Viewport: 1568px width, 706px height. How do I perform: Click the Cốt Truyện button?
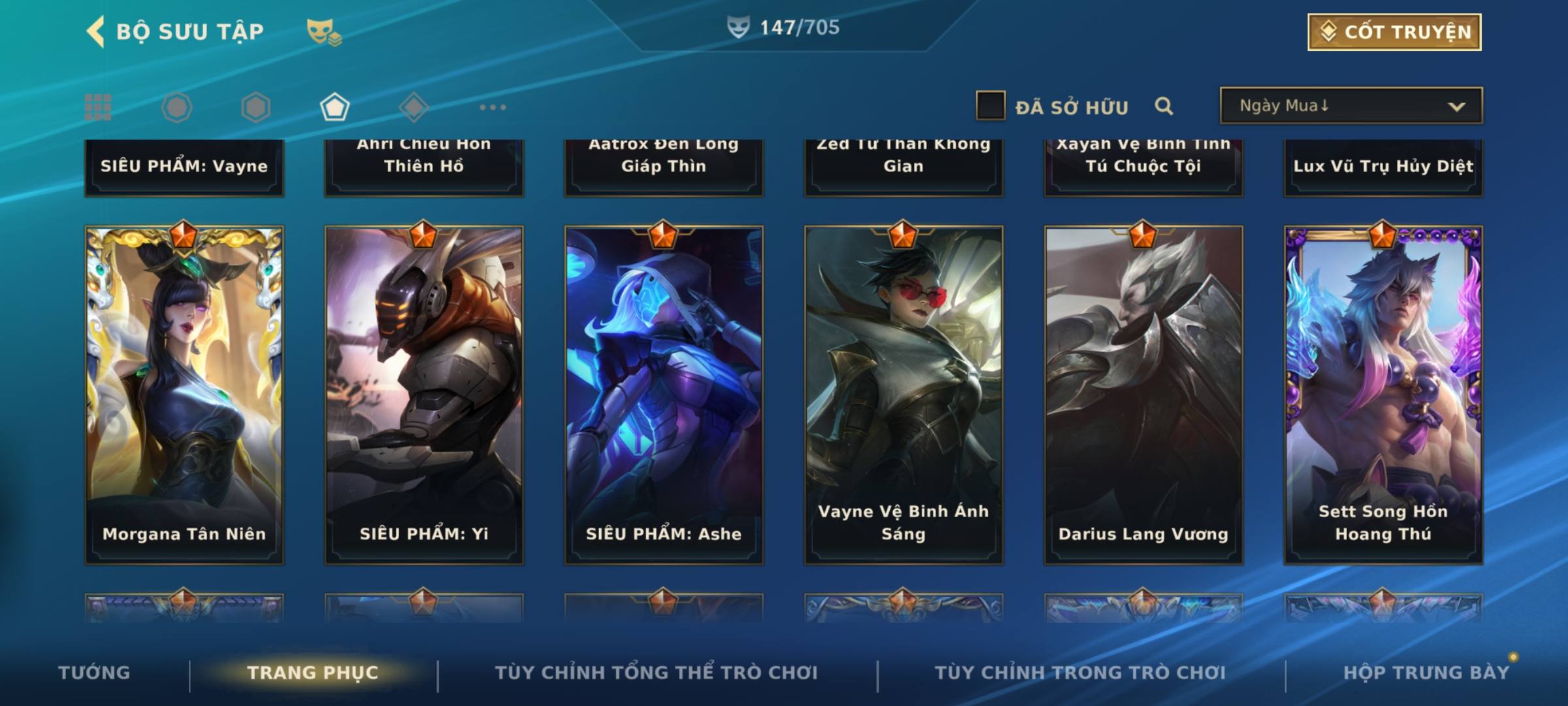coord(1394,31)
